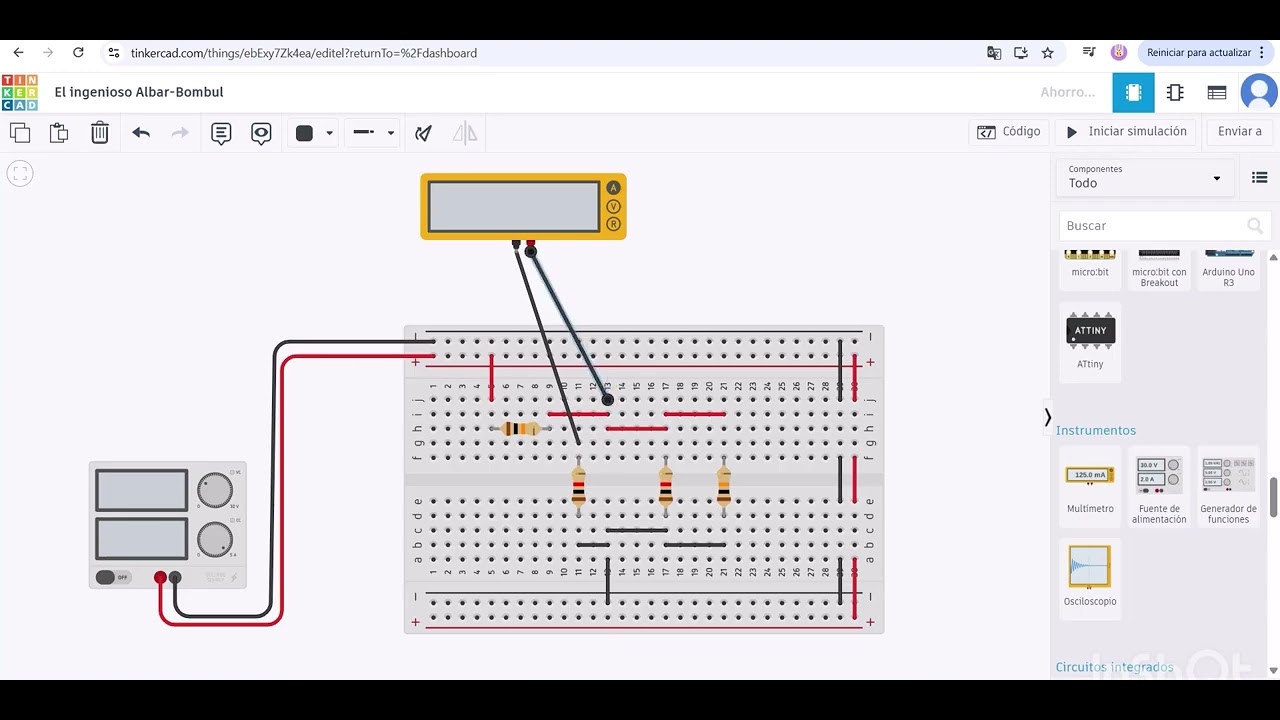Select micro:bit con Breakout component
Viewport: 1280px width, 720px height.
tap(1159, 268)
